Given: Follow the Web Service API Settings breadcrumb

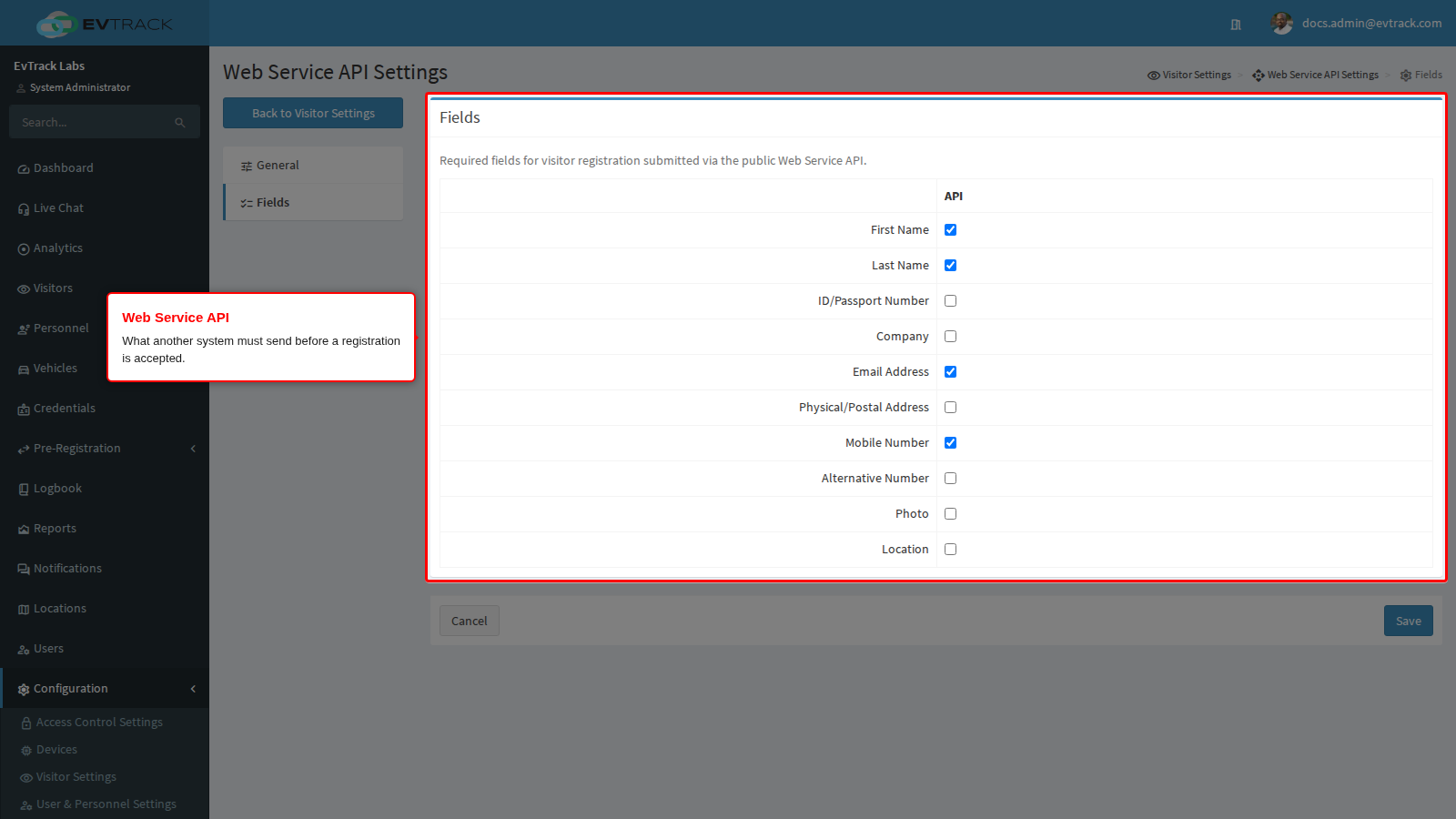Looking at the screenshot, I should (x=1316, y=76).
